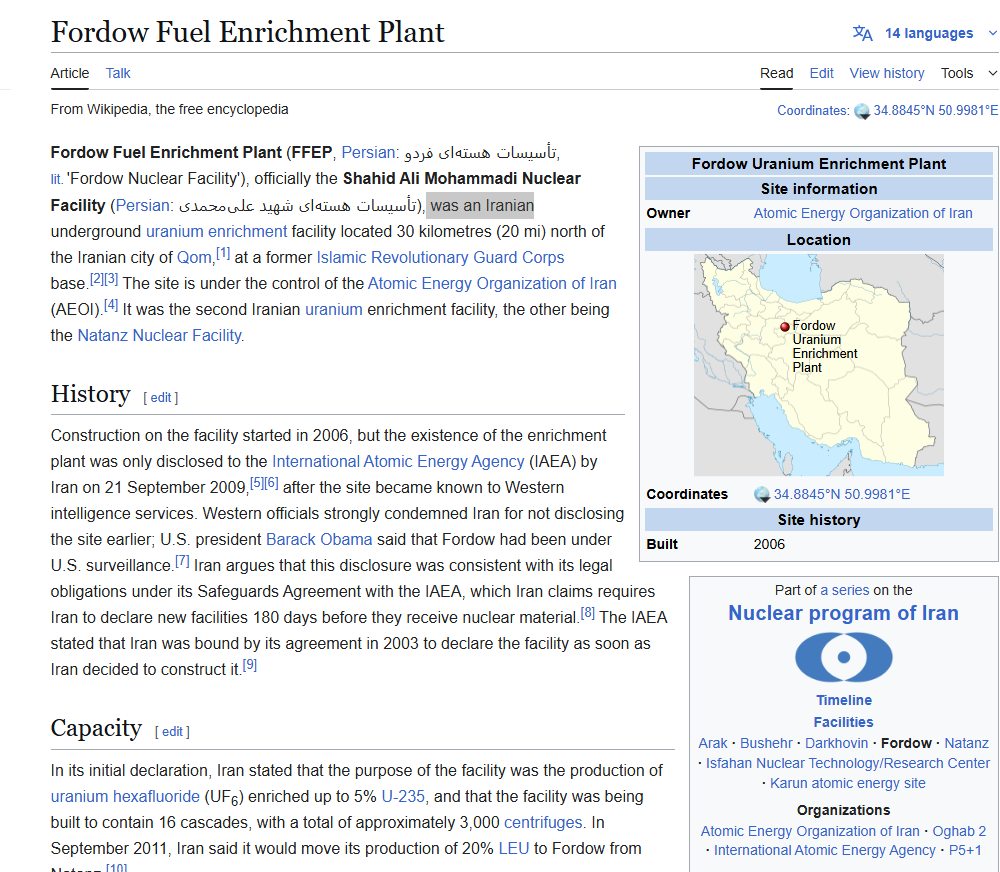Open Nuclear program of Iran link
Image resolution: width=1000 pixels, height=872 pixels.
843,613
